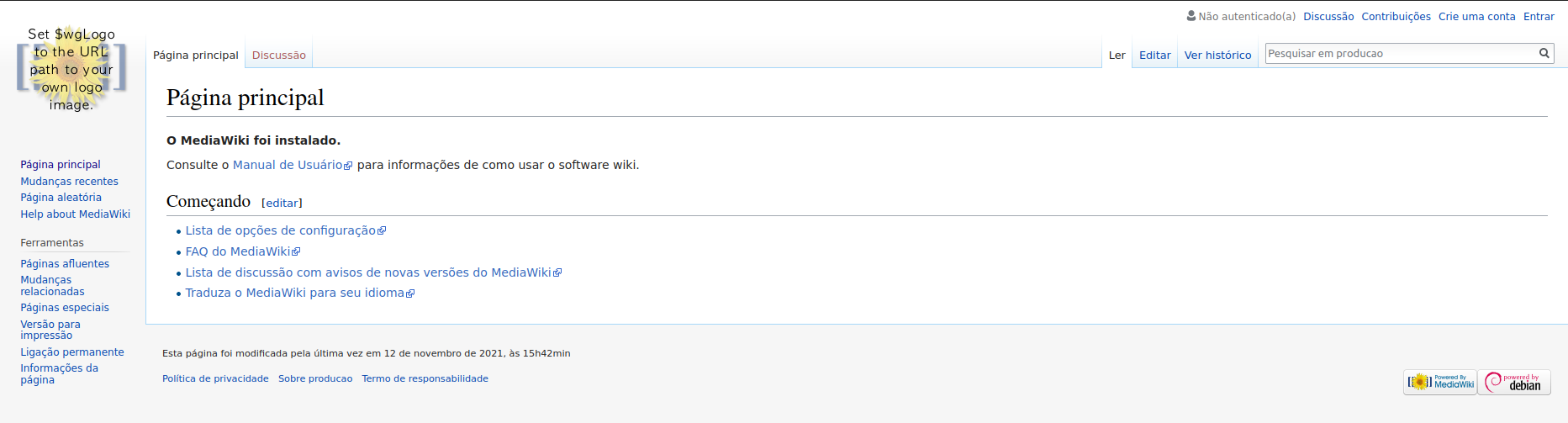Click Crie uma conta link
Viewport: 1568px width, 423px height.
(x=1476, y=16)
